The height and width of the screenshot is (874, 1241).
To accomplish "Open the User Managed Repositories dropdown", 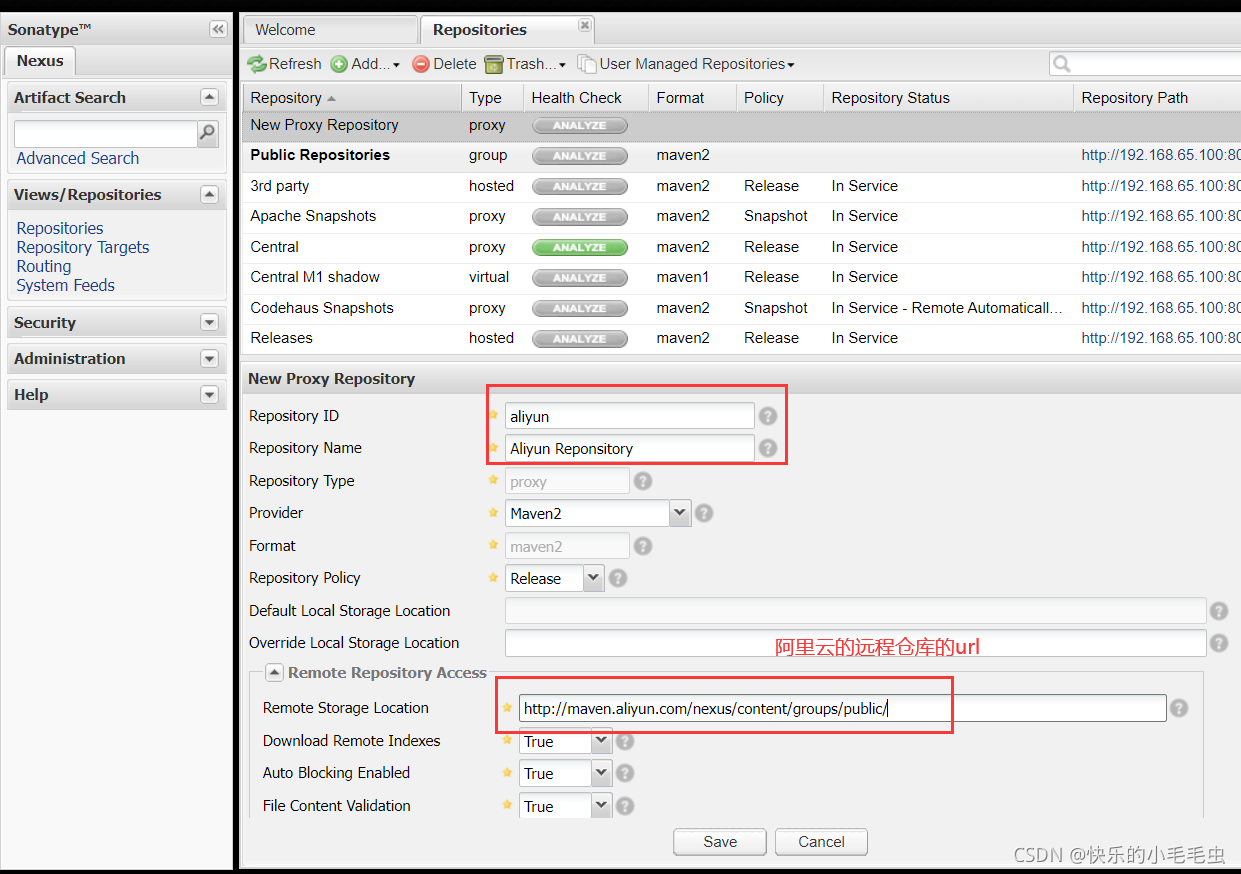I will (x=686, y=64).
